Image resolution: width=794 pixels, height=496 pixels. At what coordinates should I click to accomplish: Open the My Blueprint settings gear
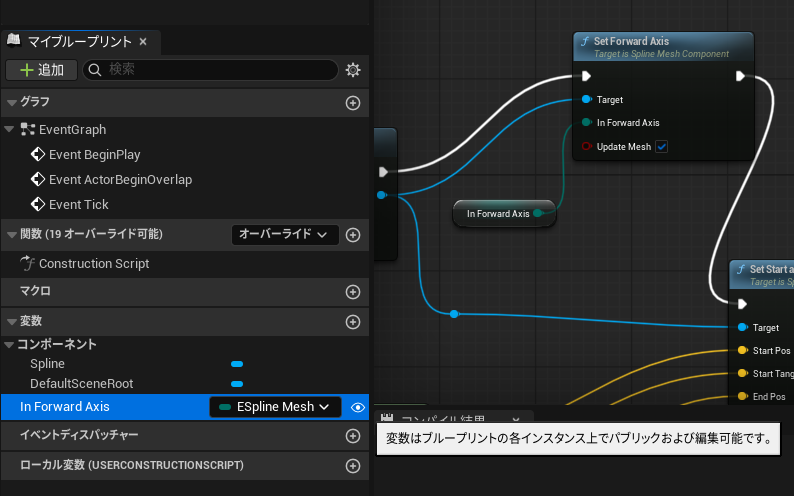pos(352,70)
